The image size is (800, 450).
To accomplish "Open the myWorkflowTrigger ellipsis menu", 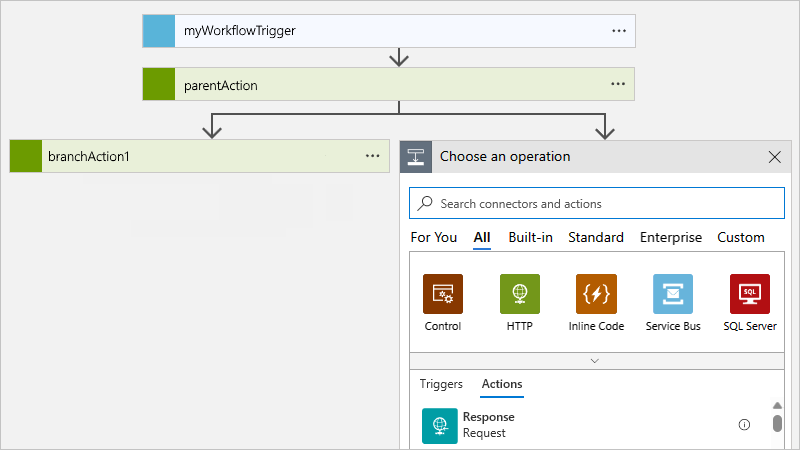I will 619,31.
